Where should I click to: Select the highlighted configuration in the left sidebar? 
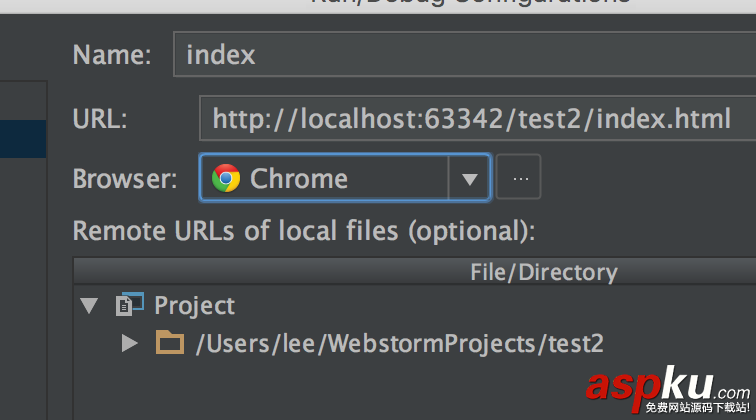(x=22, y=139)
